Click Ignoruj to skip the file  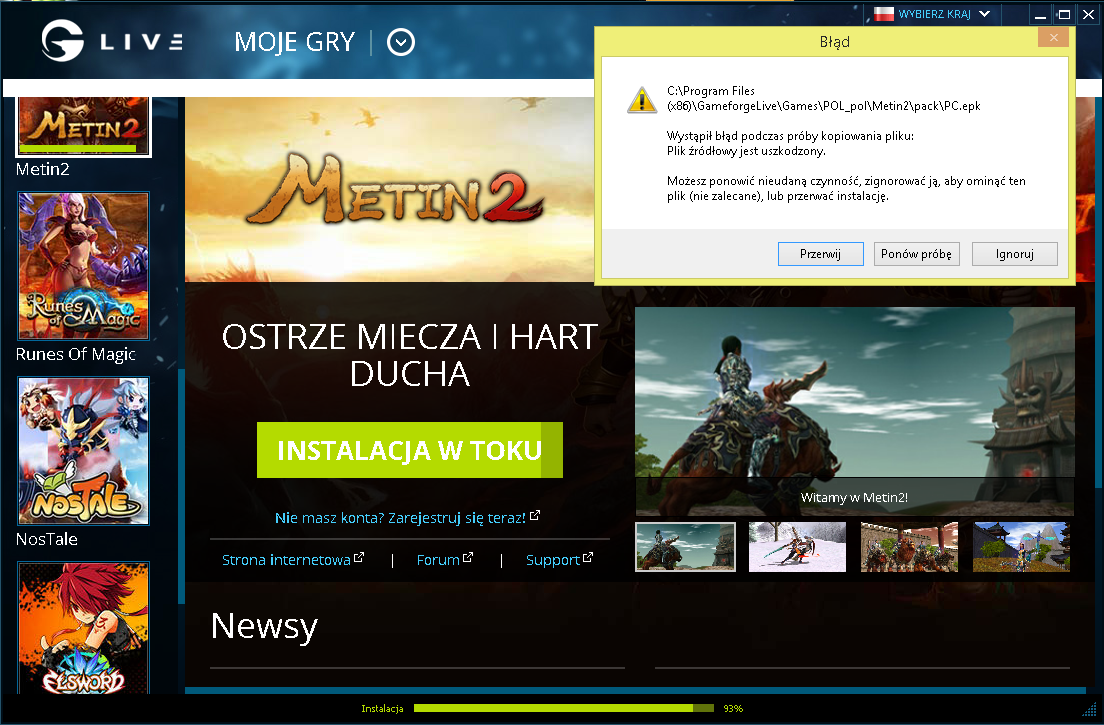point(1015,254)
